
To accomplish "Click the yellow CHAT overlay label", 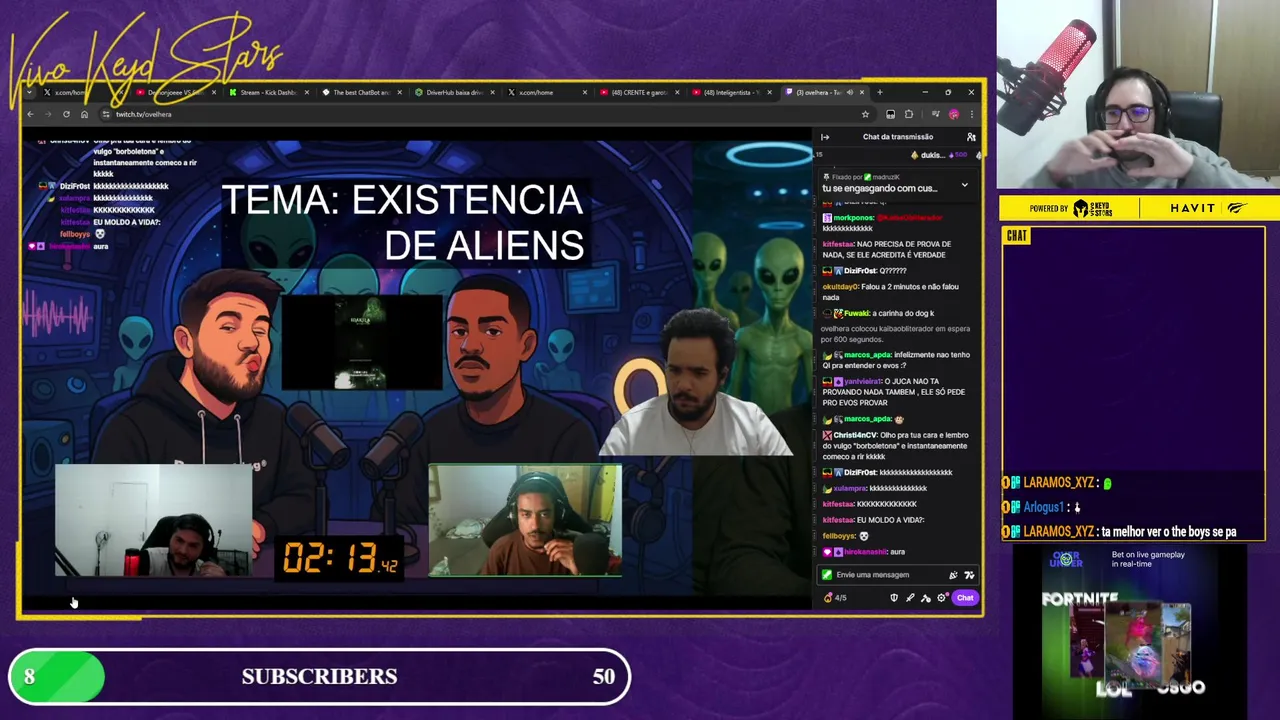I will coord(1017,236).
